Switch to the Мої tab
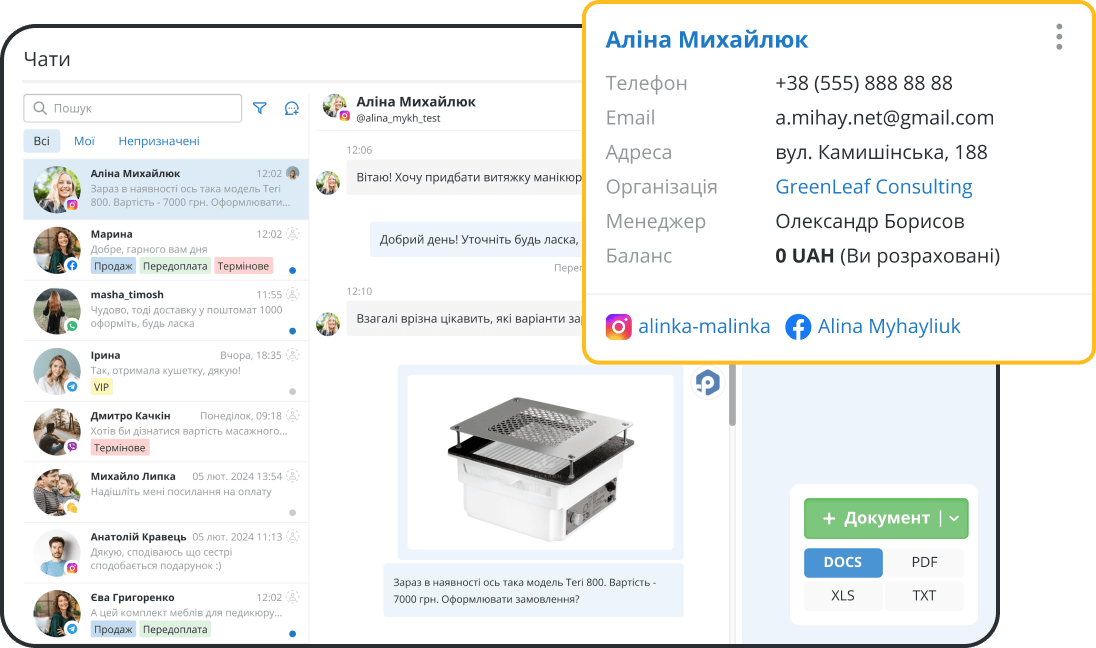 pos(84,141)
